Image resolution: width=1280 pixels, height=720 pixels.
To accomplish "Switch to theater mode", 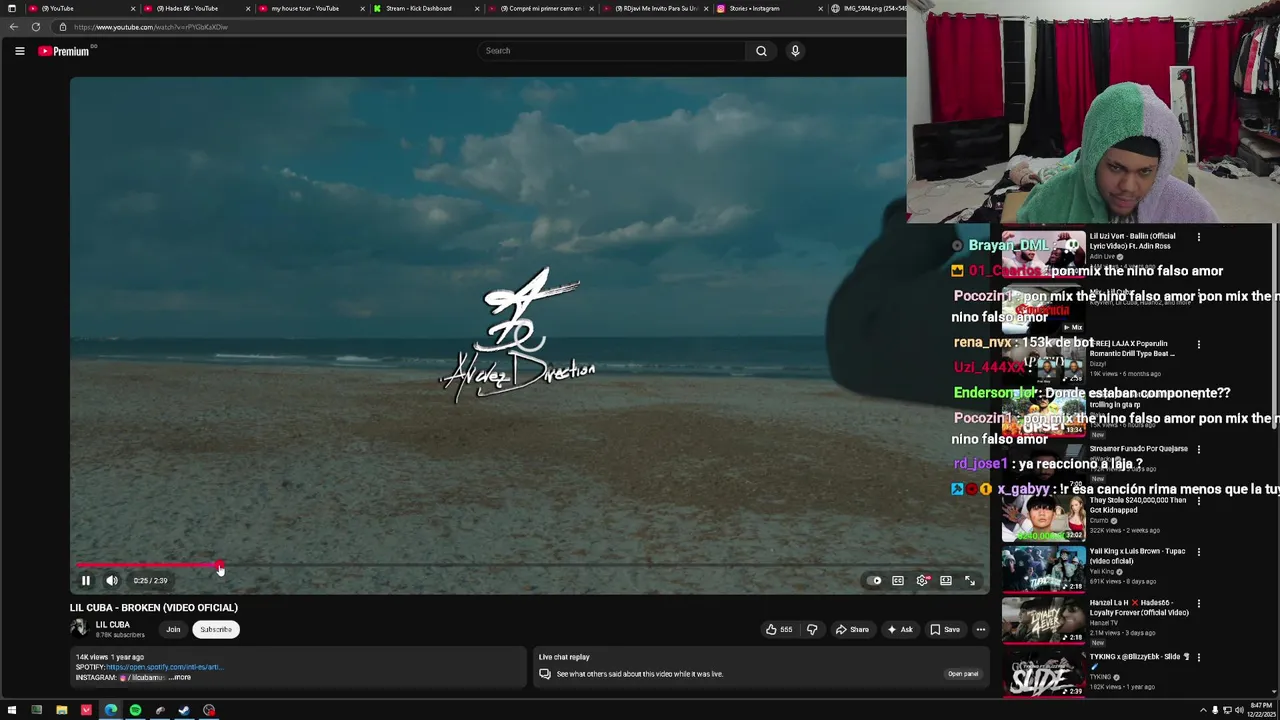I will [x=946, y=580].
